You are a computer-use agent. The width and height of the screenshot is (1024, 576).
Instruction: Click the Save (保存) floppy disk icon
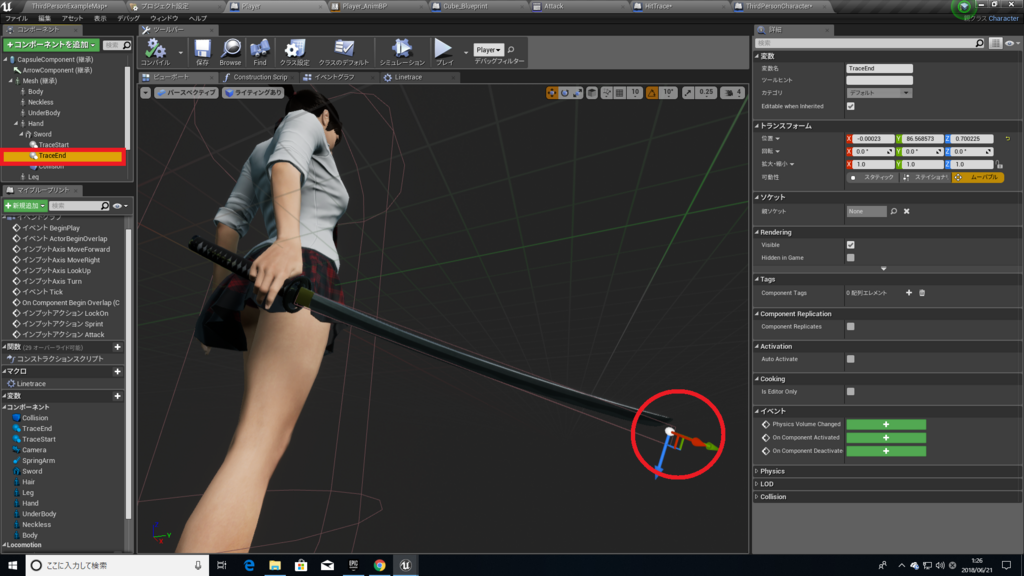202,50
